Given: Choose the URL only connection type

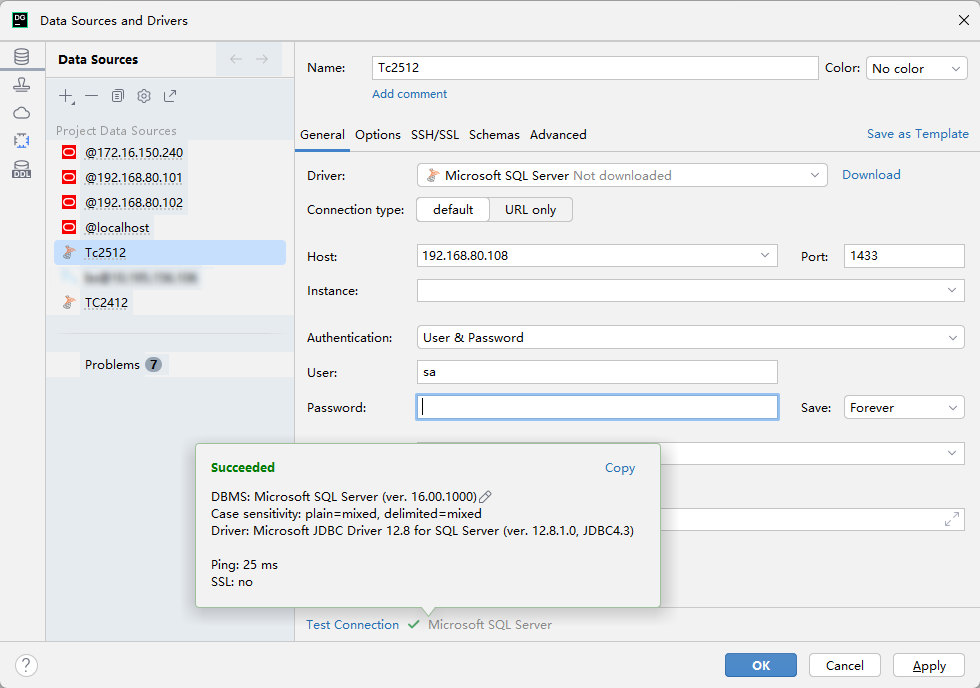Looking at the screenshot, I should coord(531,210).
